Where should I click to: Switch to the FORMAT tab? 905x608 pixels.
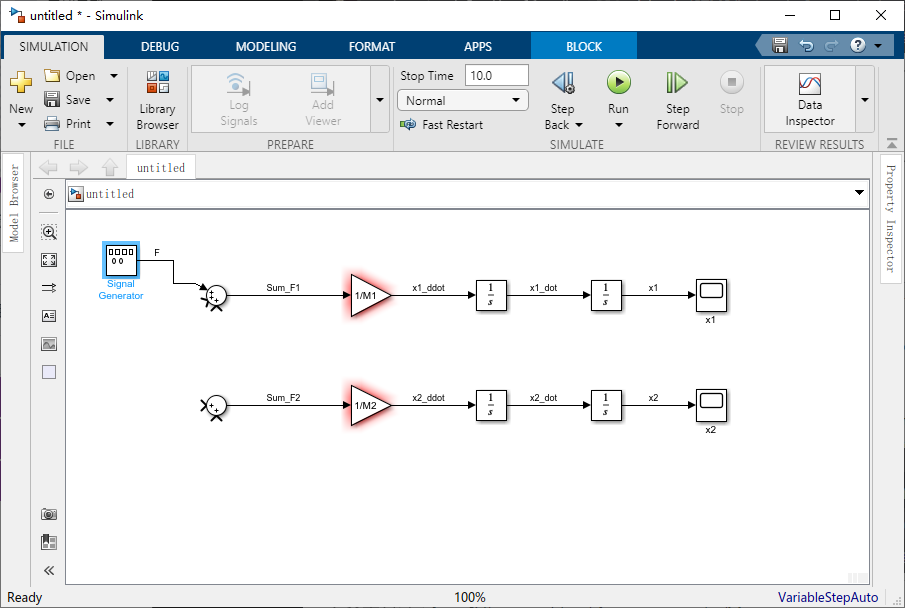(x=372, y=47)
